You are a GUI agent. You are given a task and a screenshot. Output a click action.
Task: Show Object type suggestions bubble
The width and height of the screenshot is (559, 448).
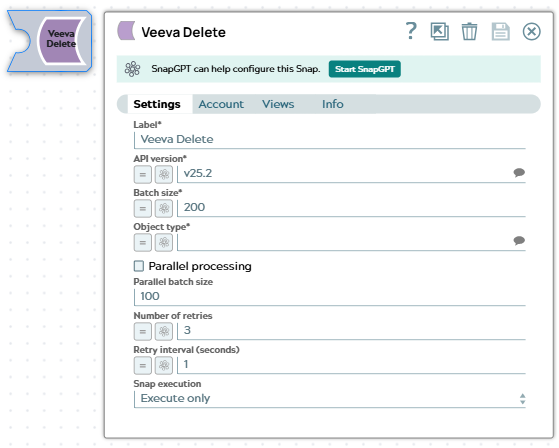[x=519, y=241]
